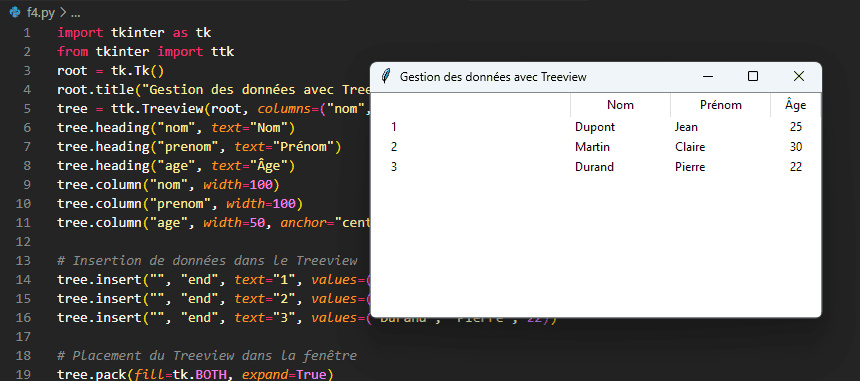Click the Durand cell
Image resolution: width=860 pixels, height=381 pixels.
594,167
